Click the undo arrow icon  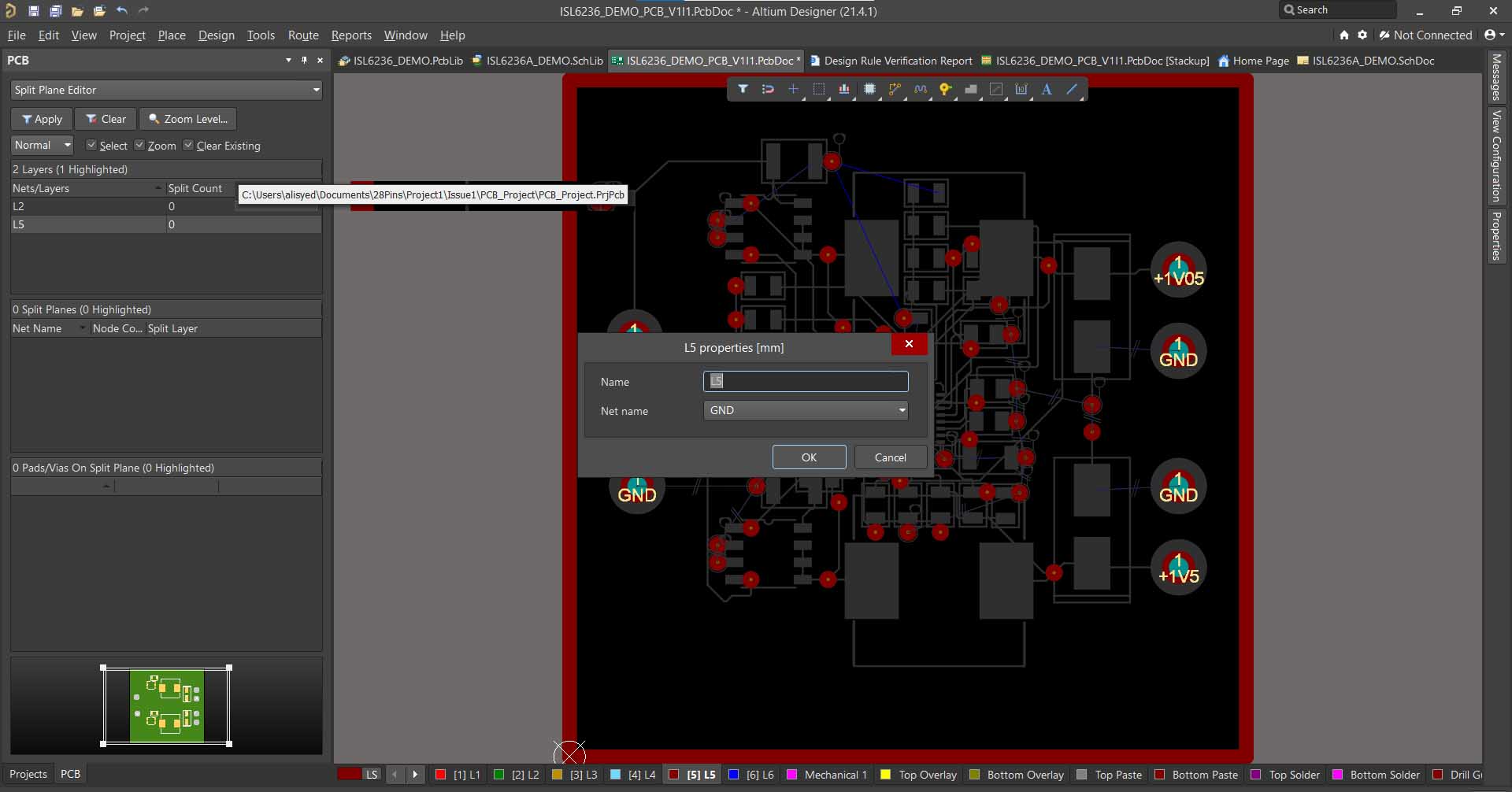coord(122,11)
